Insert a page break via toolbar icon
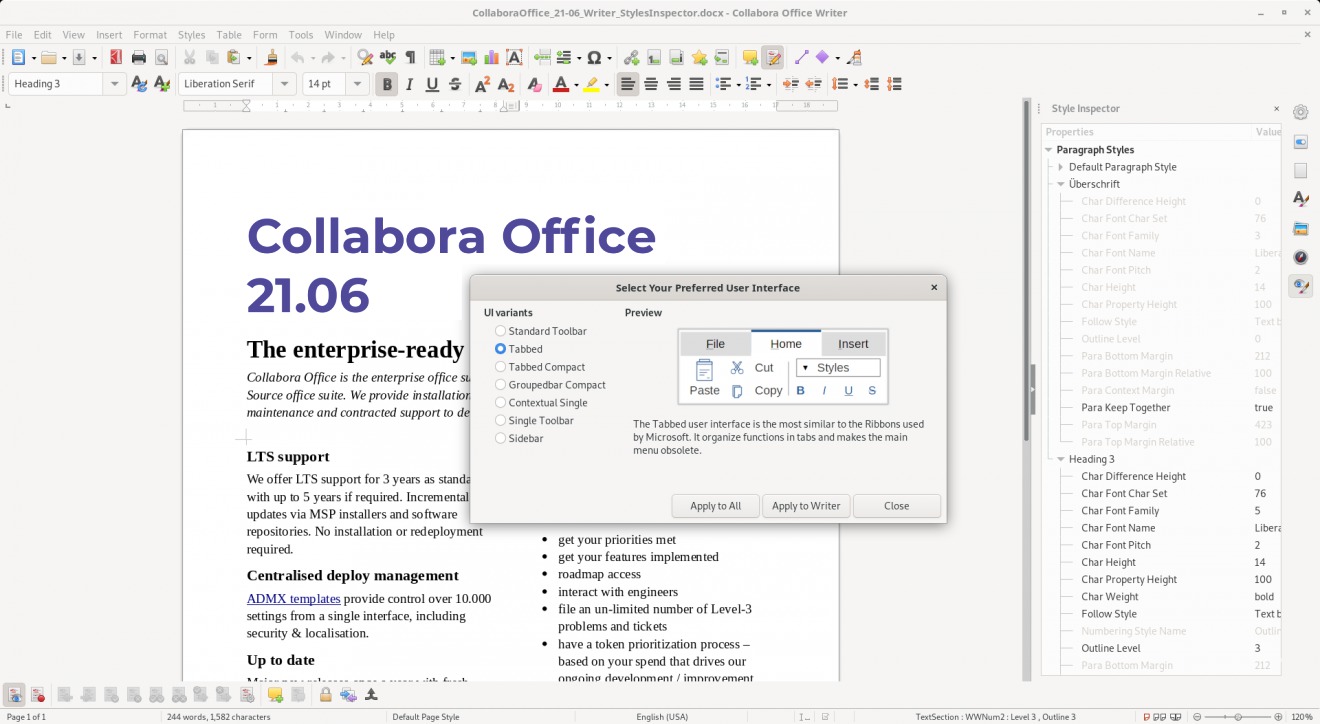1320x724 pixels. coord(542,58)
